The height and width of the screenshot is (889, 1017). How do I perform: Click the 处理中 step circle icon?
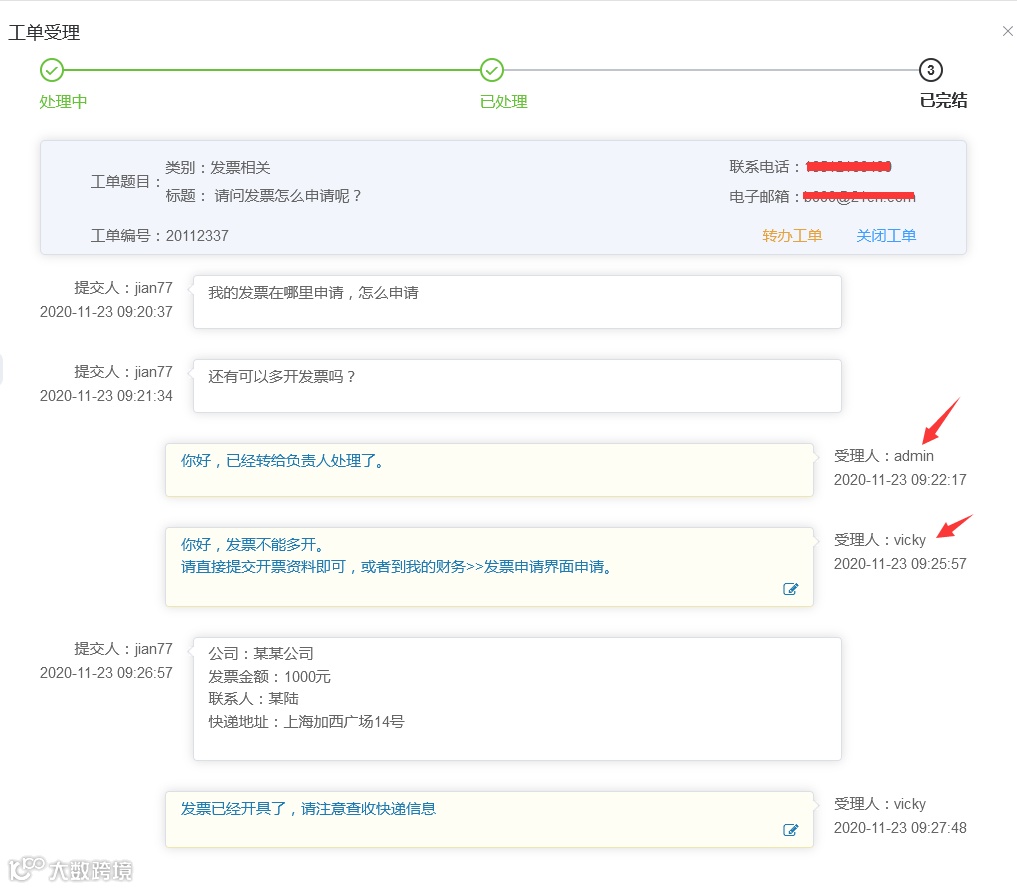[x=52, y=70]
